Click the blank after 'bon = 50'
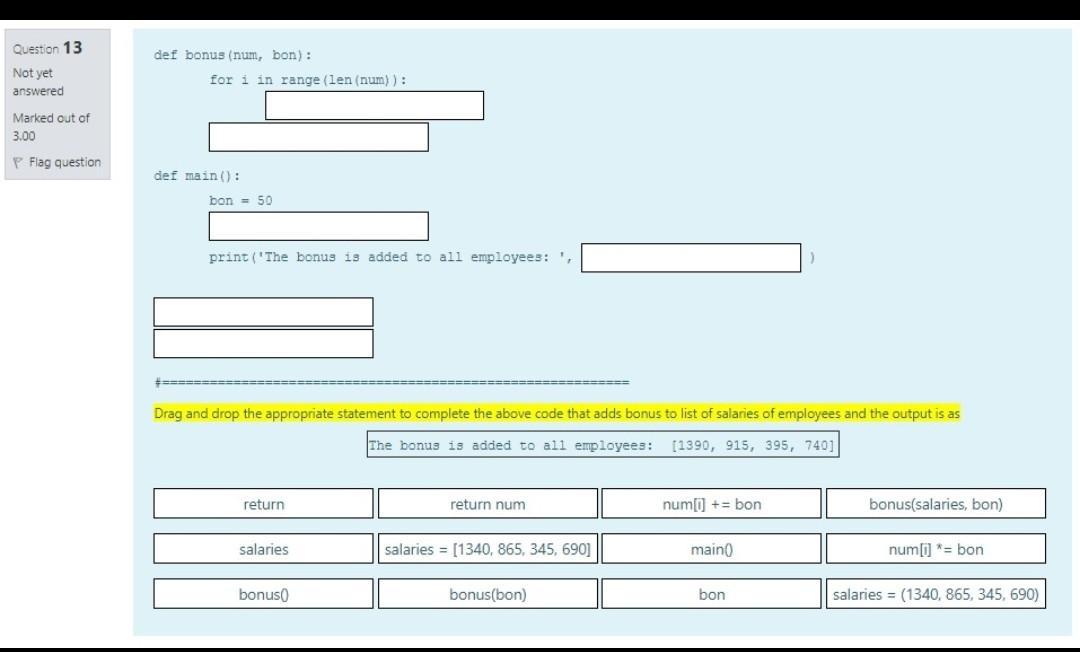This screenshot has height=652, width=1080. [x=318, y=225]
